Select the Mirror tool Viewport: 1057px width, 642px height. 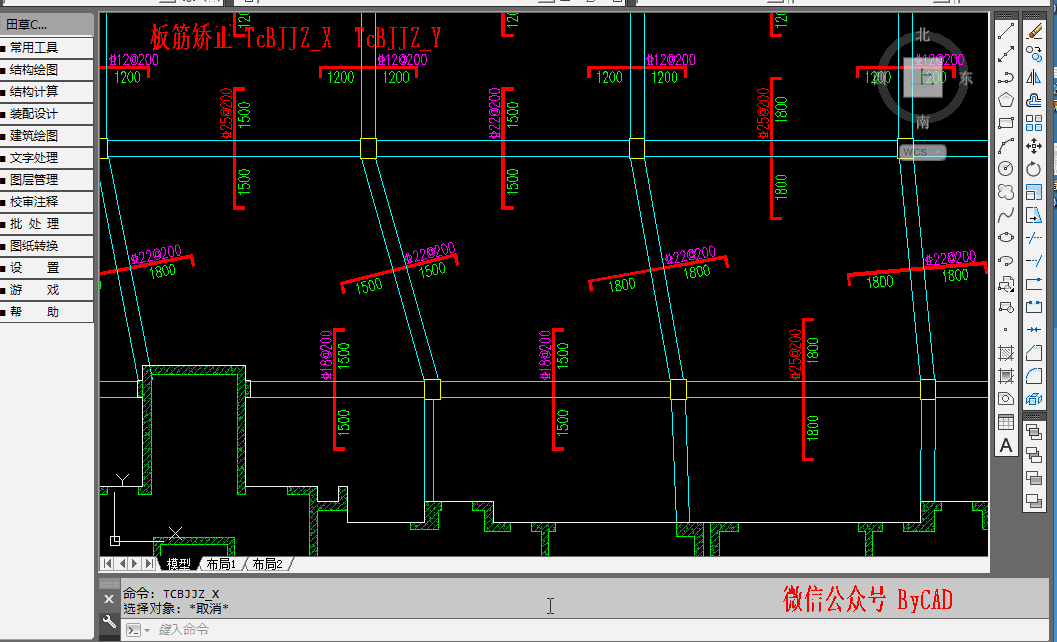pyautogui.click(x=1034, y=78)
